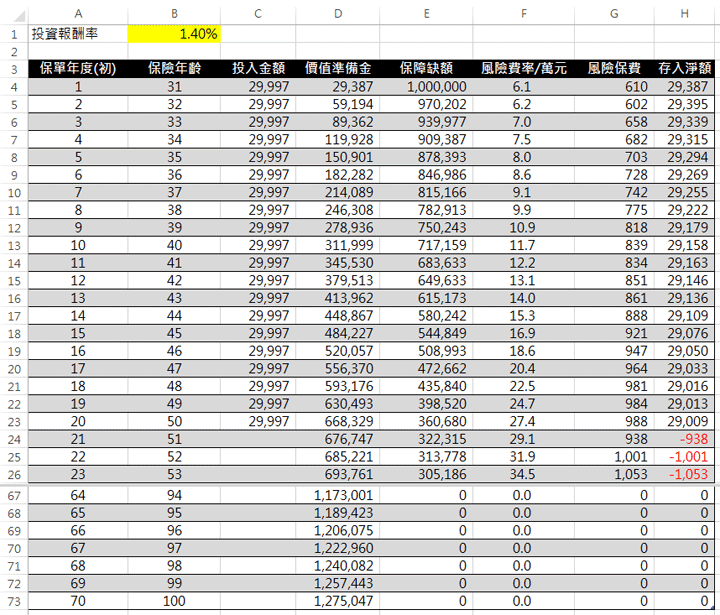
Task: Select the 182,282 cell
Action: tap(338, 175)
